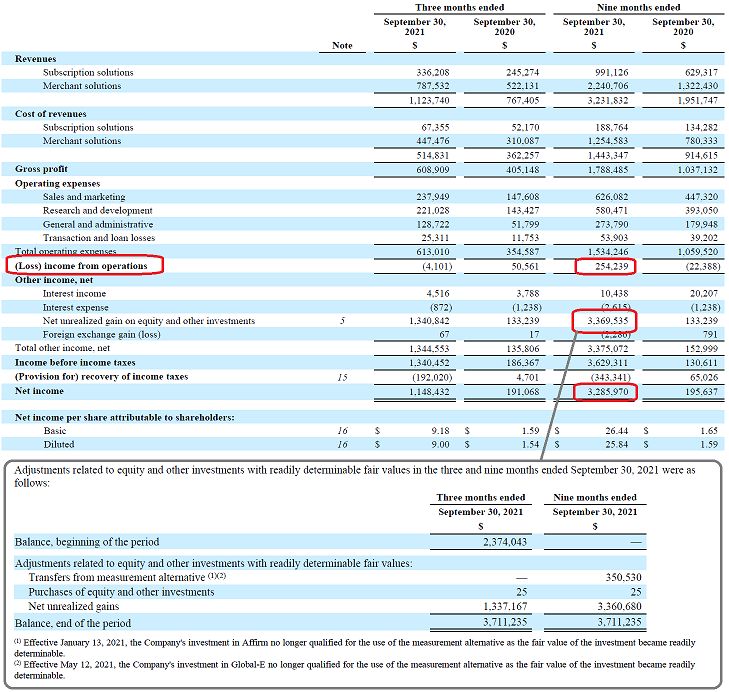Click nine-month net unrealized gains 3,360,680

point(619,606)
